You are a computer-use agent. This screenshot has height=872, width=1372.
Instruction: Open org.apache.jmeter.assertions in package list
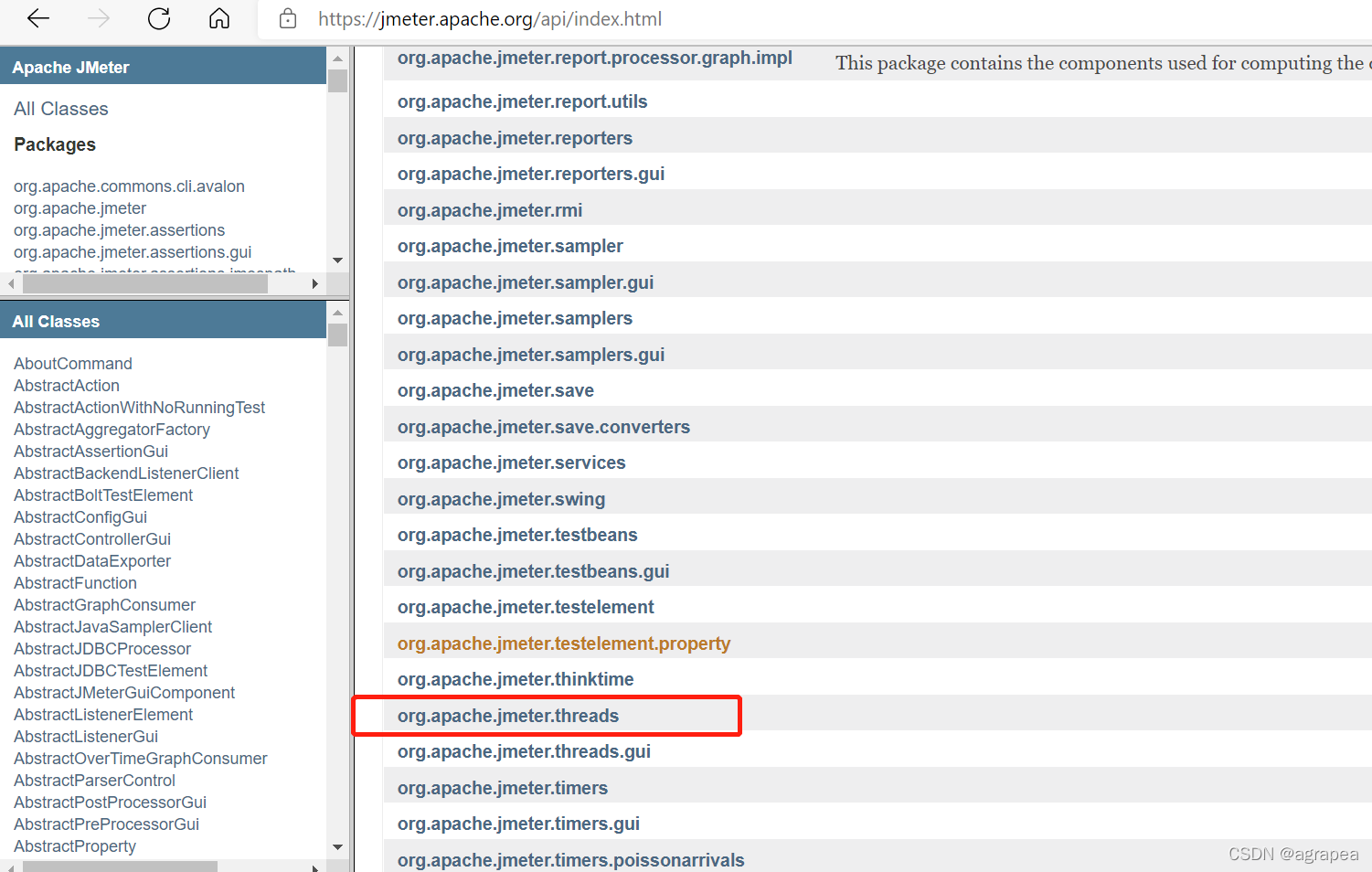click(119, 230)
